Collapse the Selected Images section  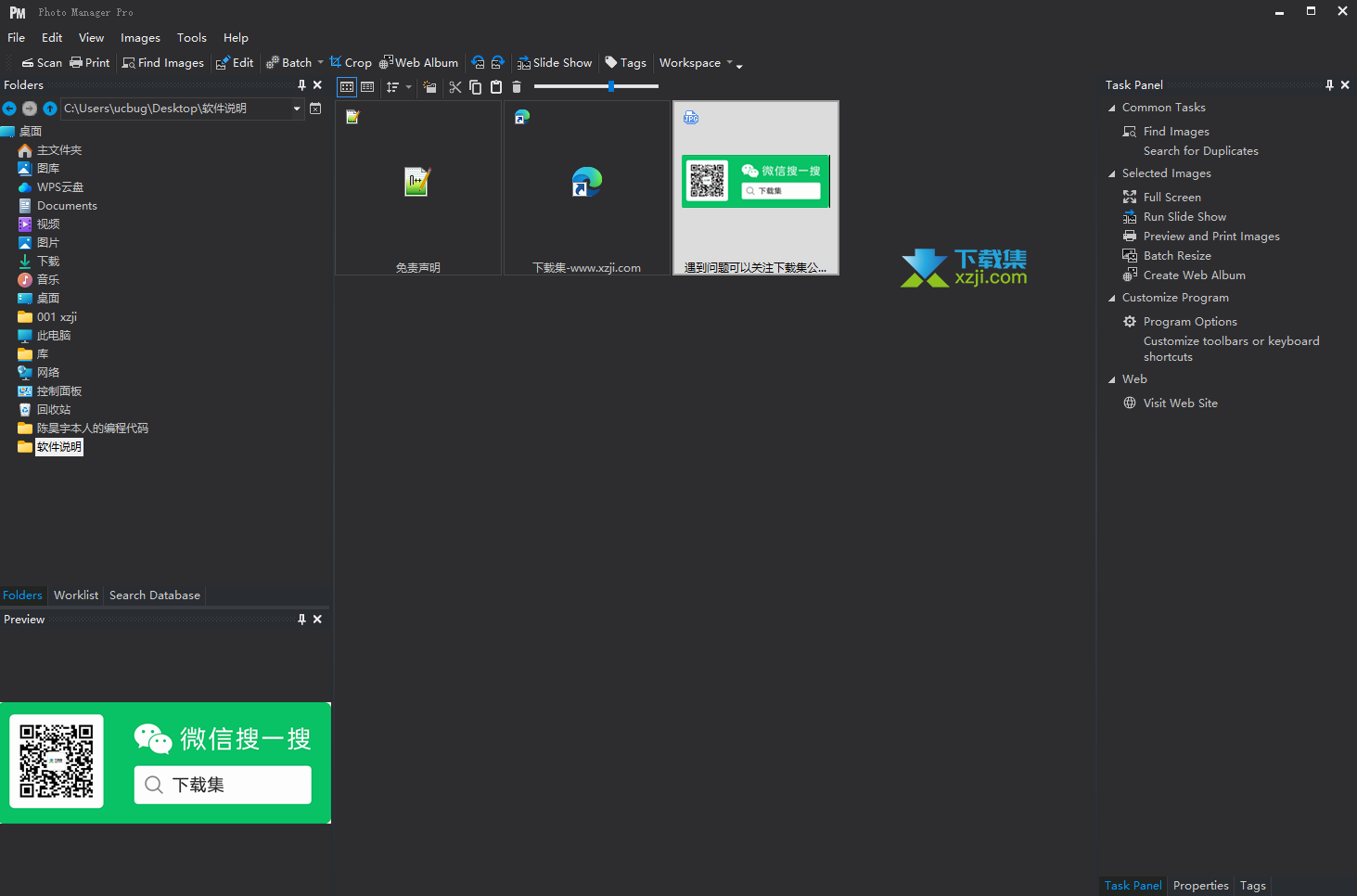tap(1112, 173)
